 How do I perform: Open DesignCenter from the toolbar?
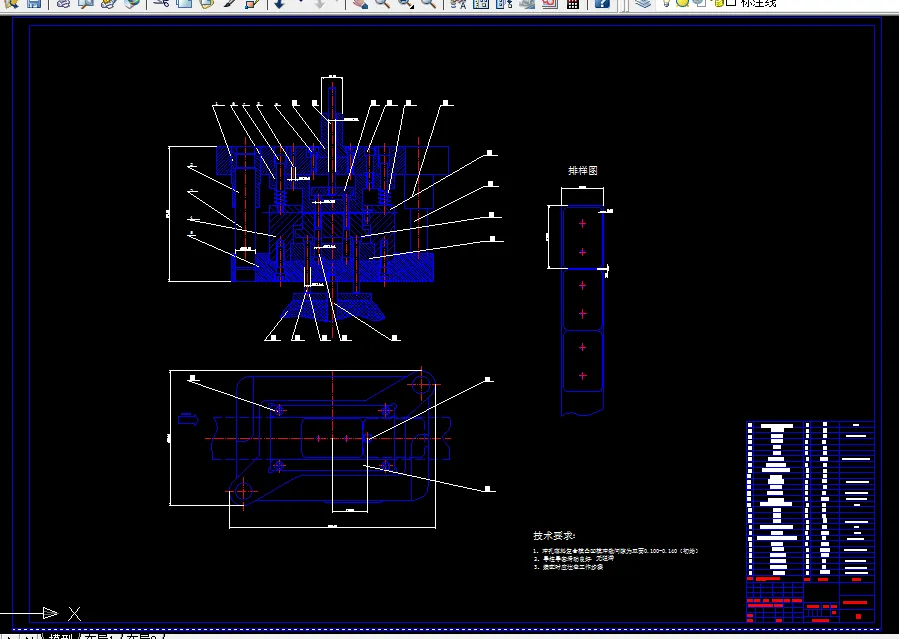tap(480, 3)
